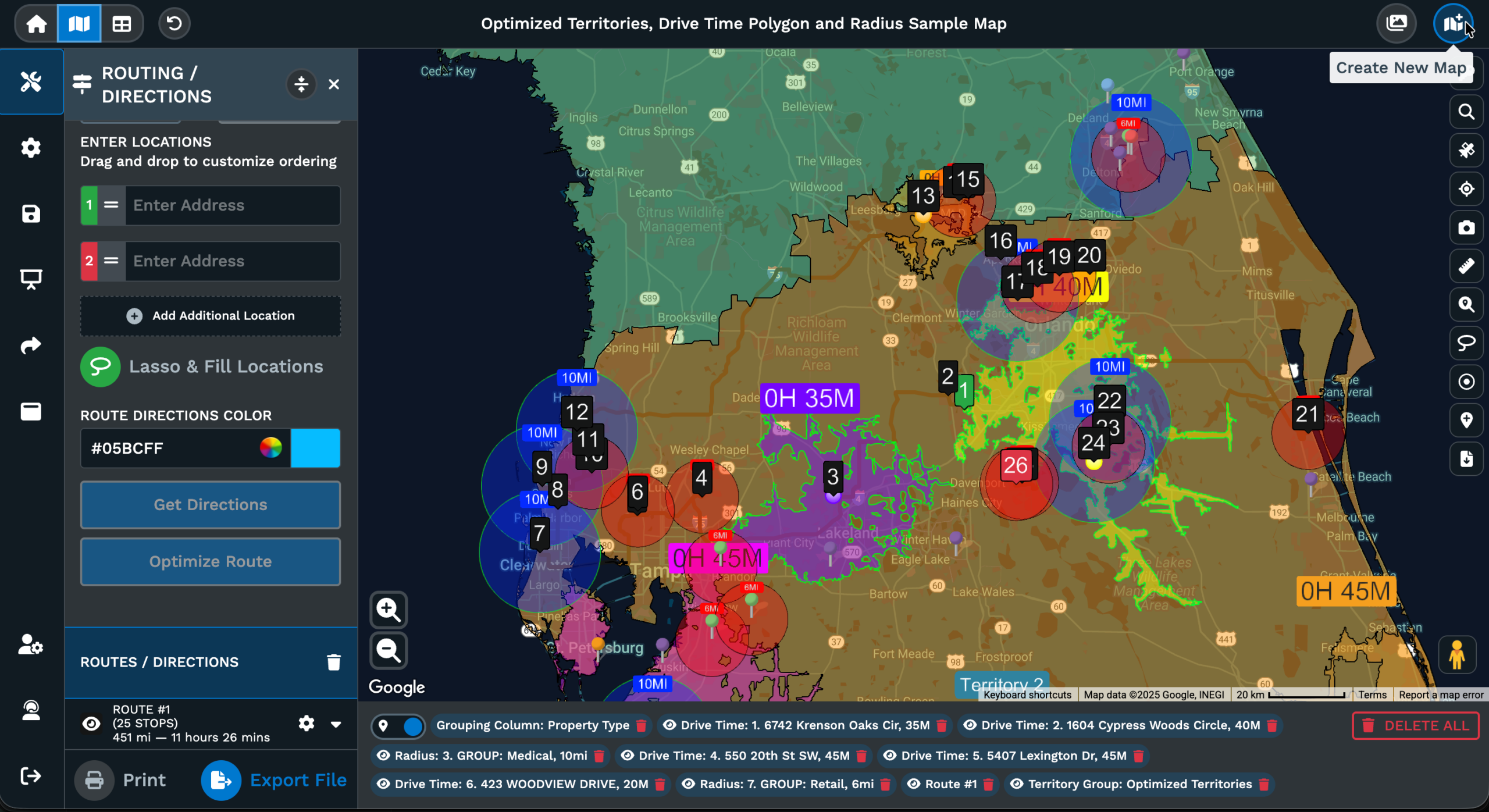Switch to the data table view tab
Image resolution: width=1489 pixels, height=812 pixels.
coord(122,24)
